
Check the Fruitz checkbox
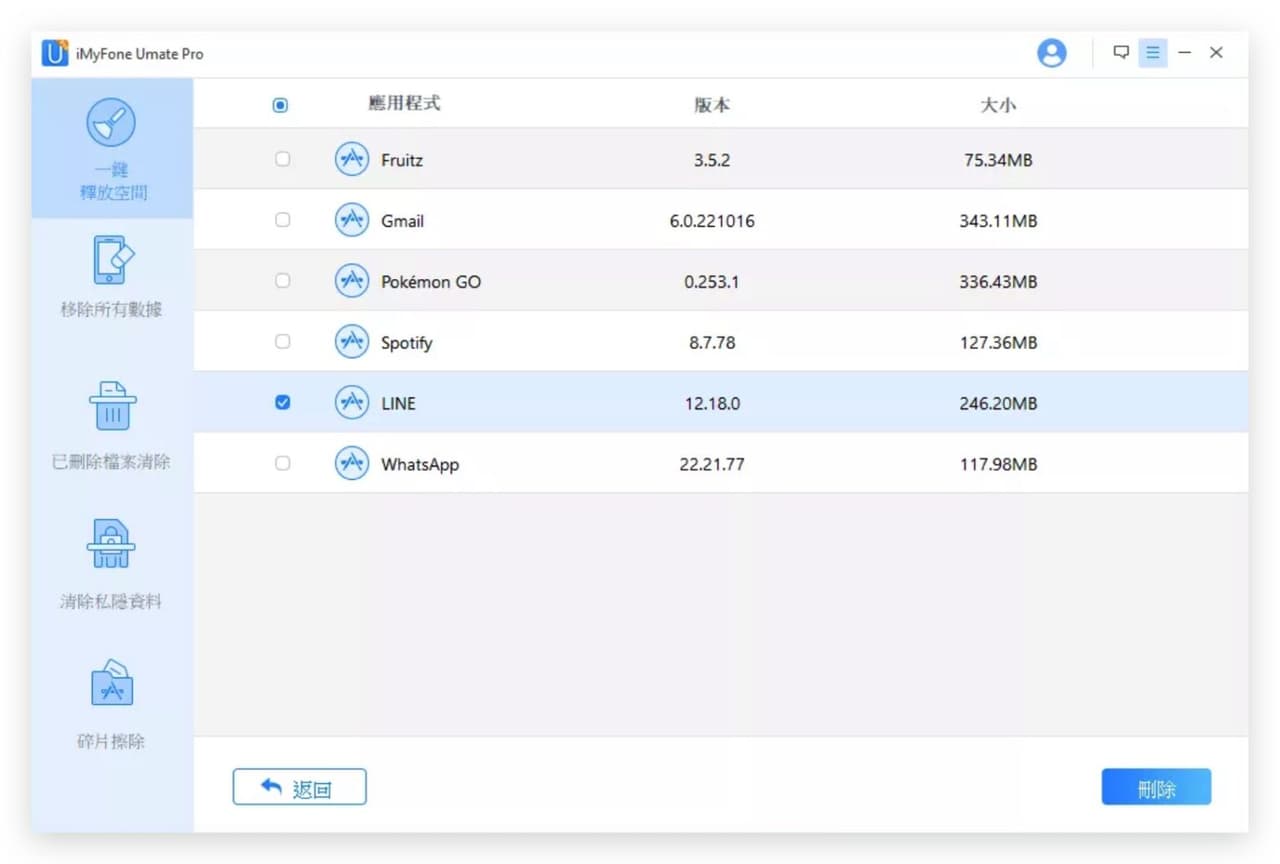[x=282, y=159]
